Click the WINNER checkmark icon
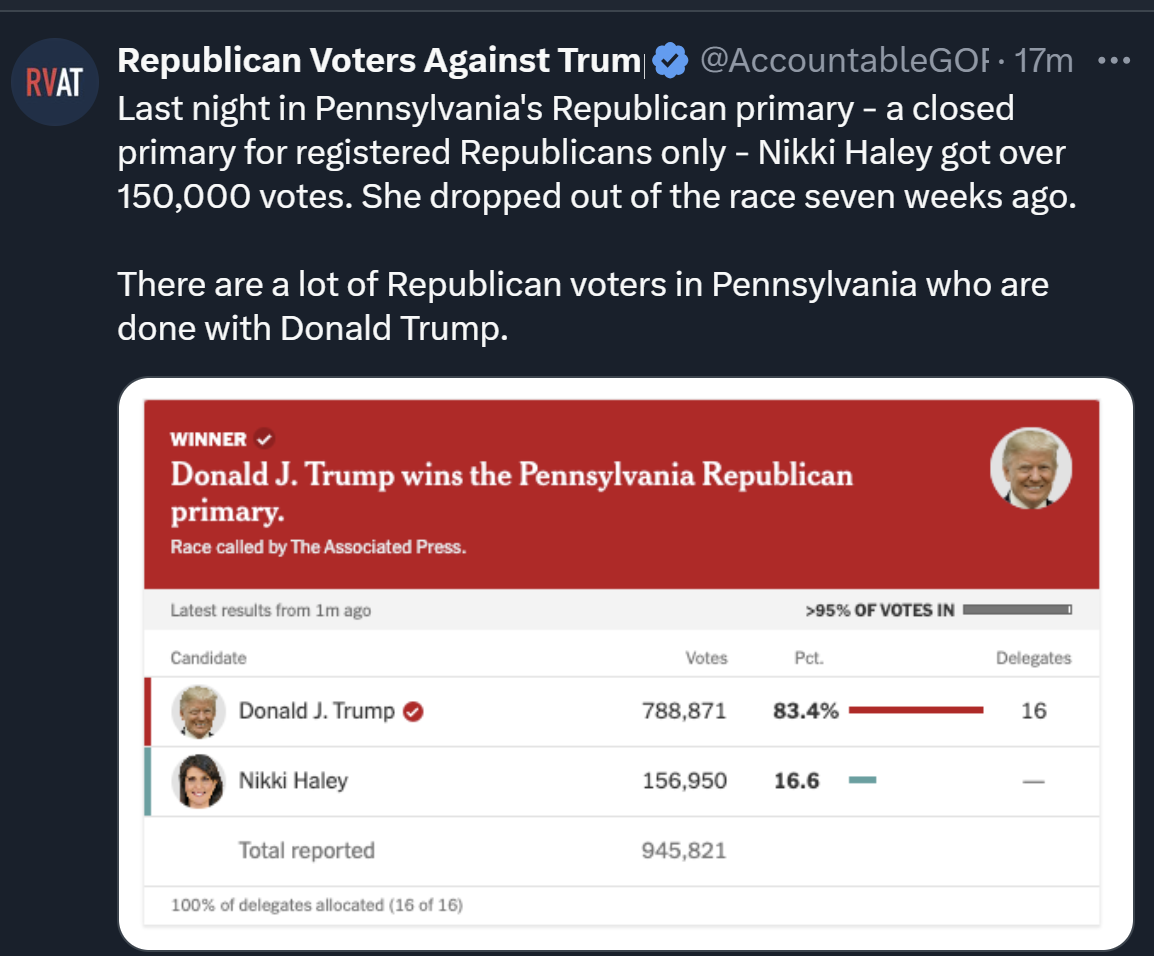 point(264,439)
